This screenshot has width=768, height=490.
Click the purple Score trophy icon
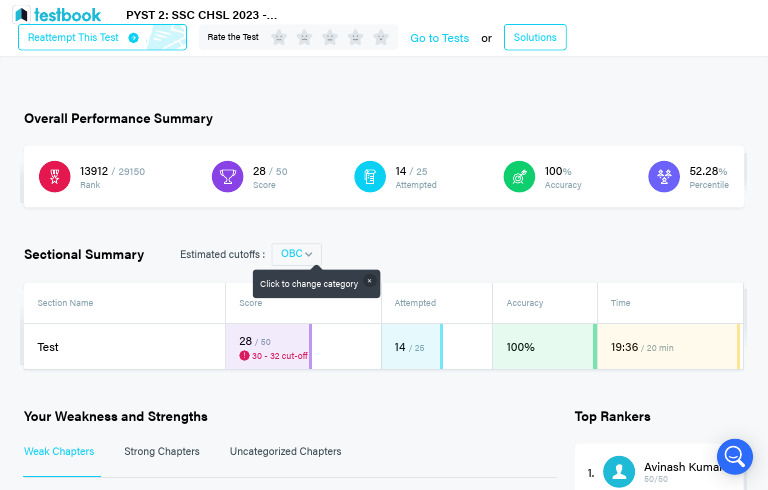(x=228, y=176)
